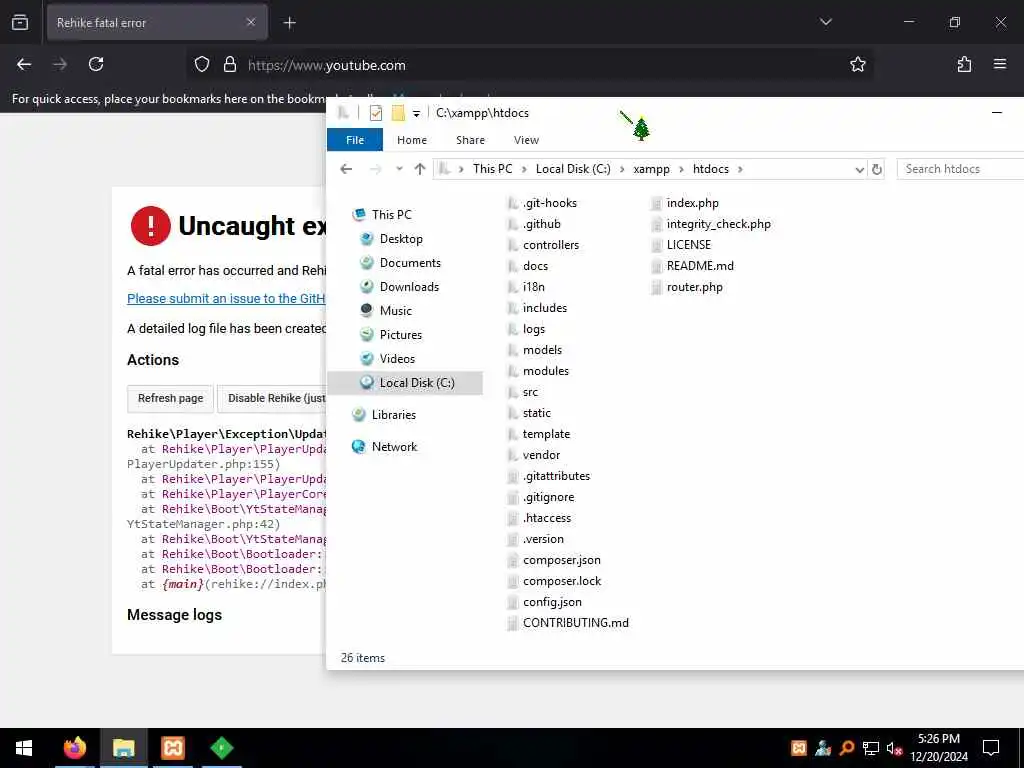
Task: Click the Search htdocs field
Action: click(x=960, y=169)
